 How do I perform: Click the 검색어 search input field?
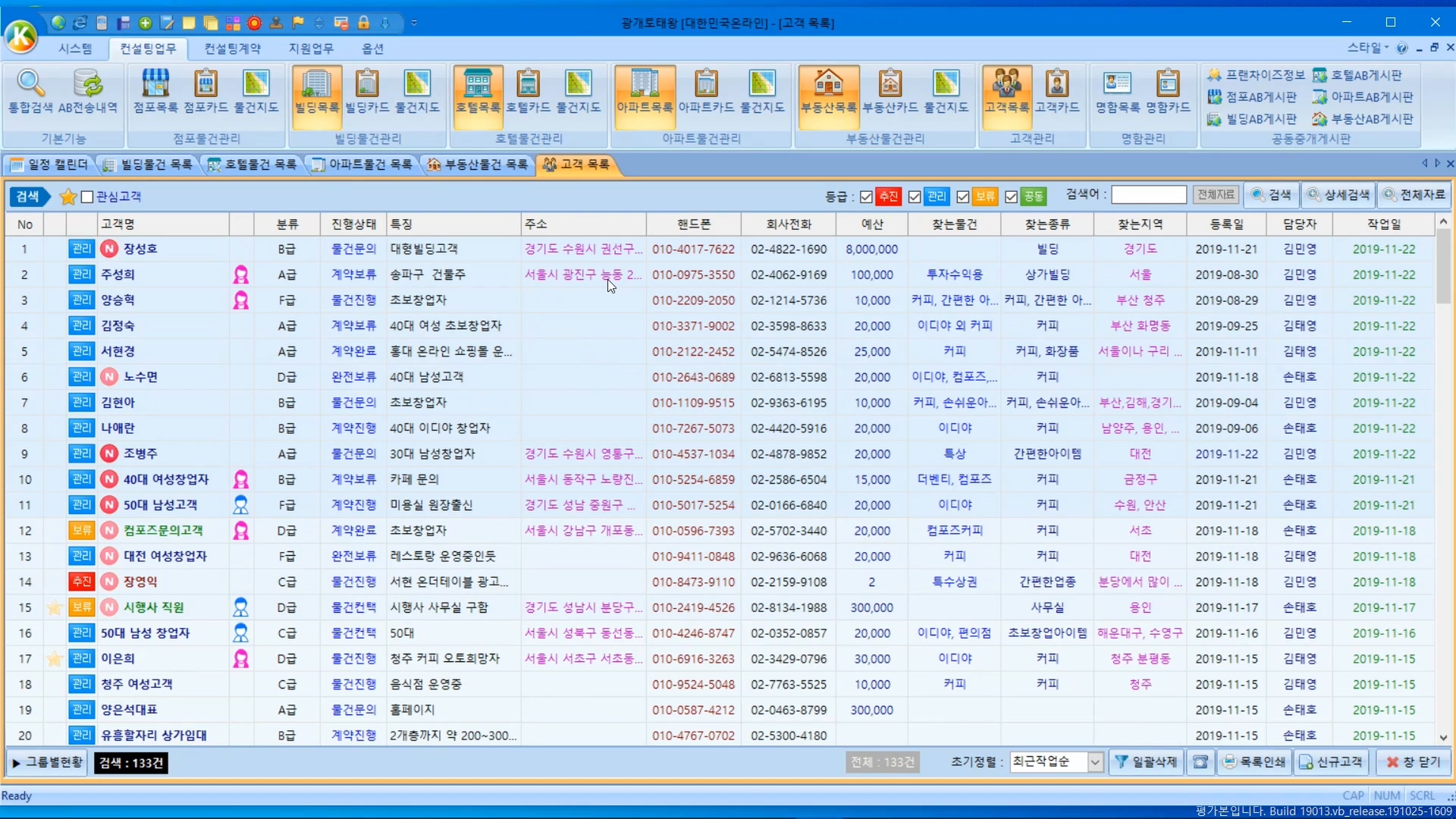[x=1148, y=195]
